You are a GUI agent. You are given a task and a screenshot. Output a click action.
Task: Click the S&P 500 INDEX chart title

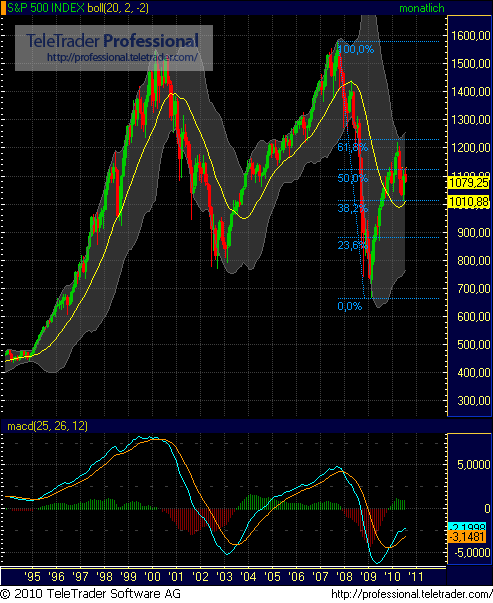tap(46, 8)
